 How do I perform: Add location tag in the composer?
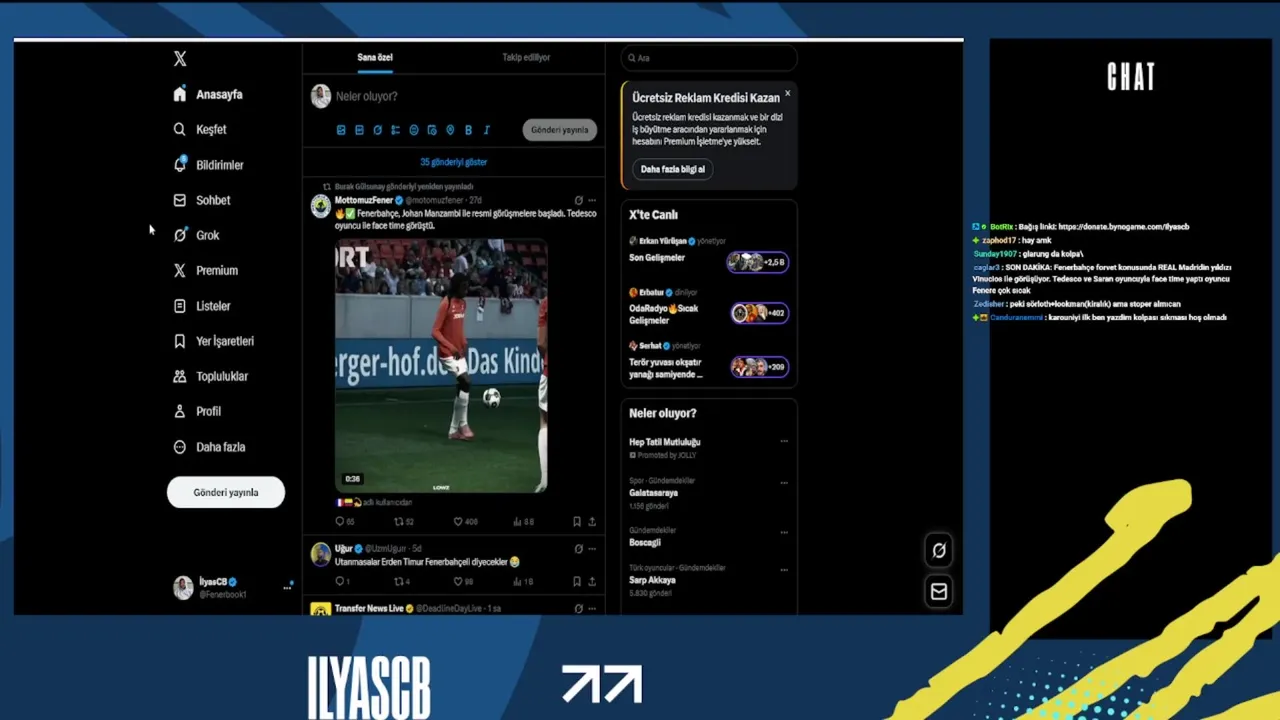[450, 130]
